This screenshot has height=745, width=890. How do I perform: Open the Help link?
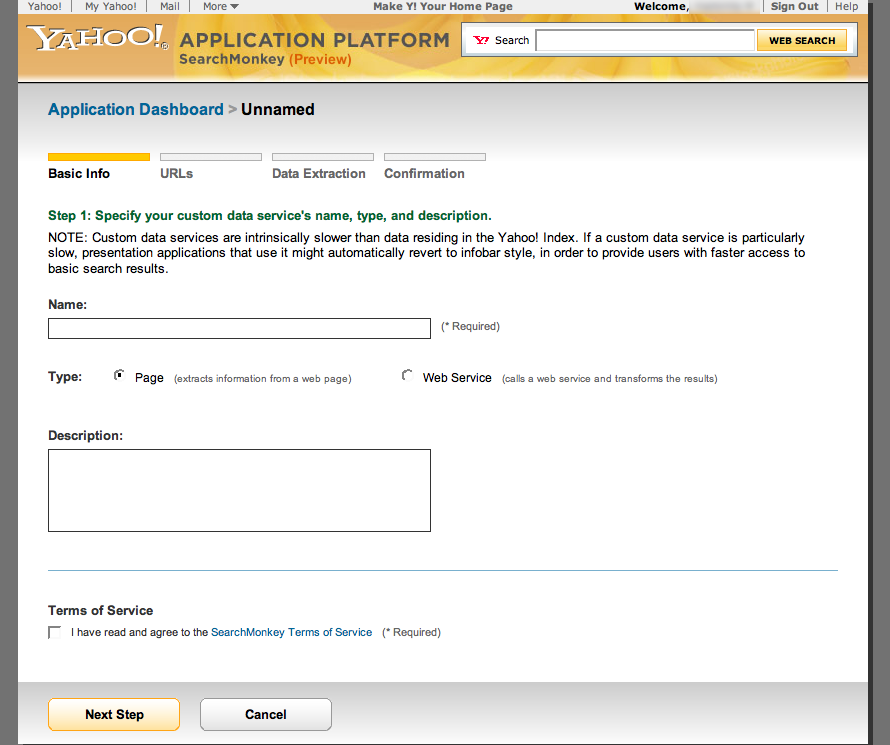click(846, 6)
